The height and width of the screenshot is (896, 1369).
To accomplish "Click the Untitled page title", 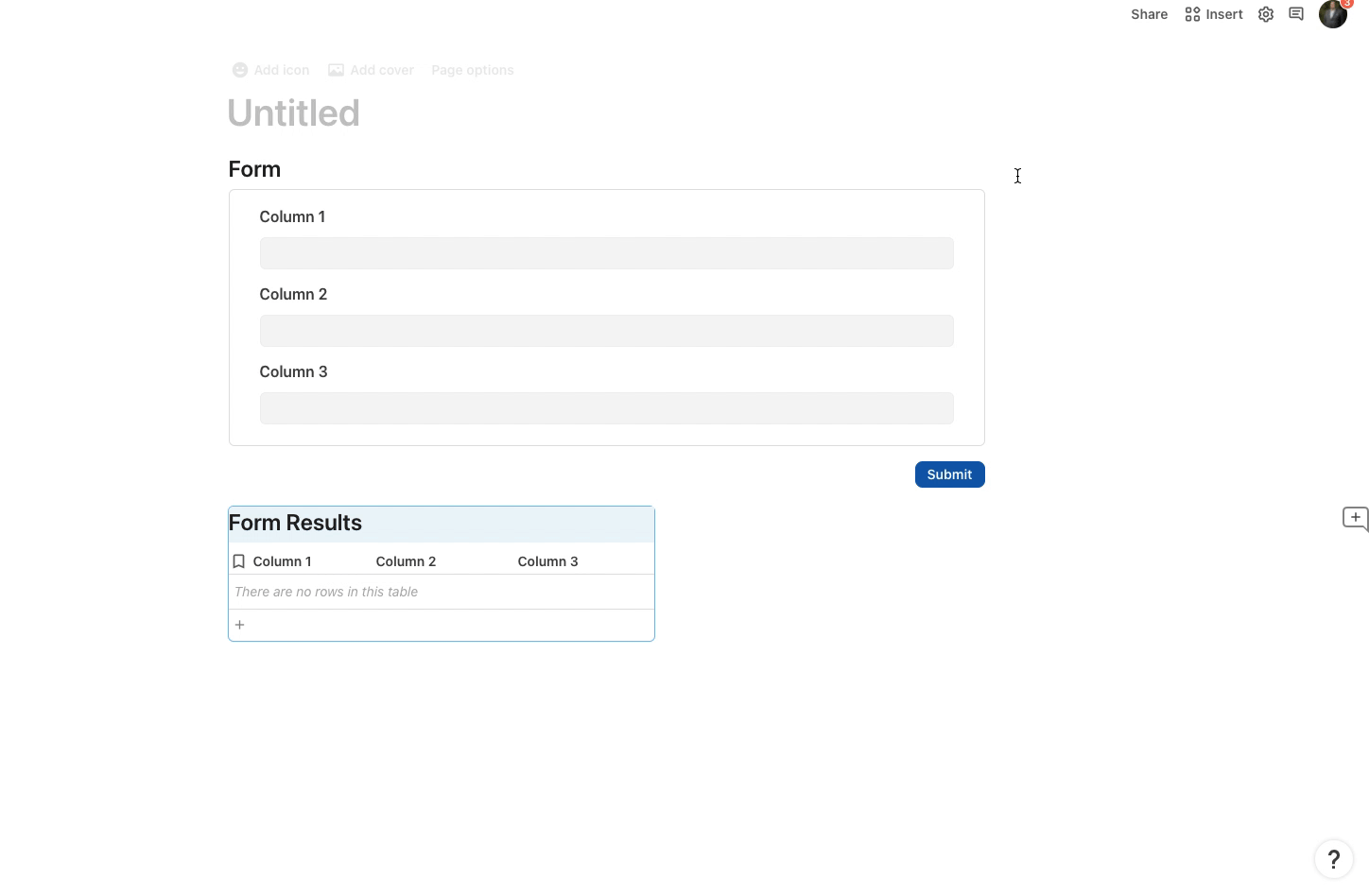I will tap(293, 113).
